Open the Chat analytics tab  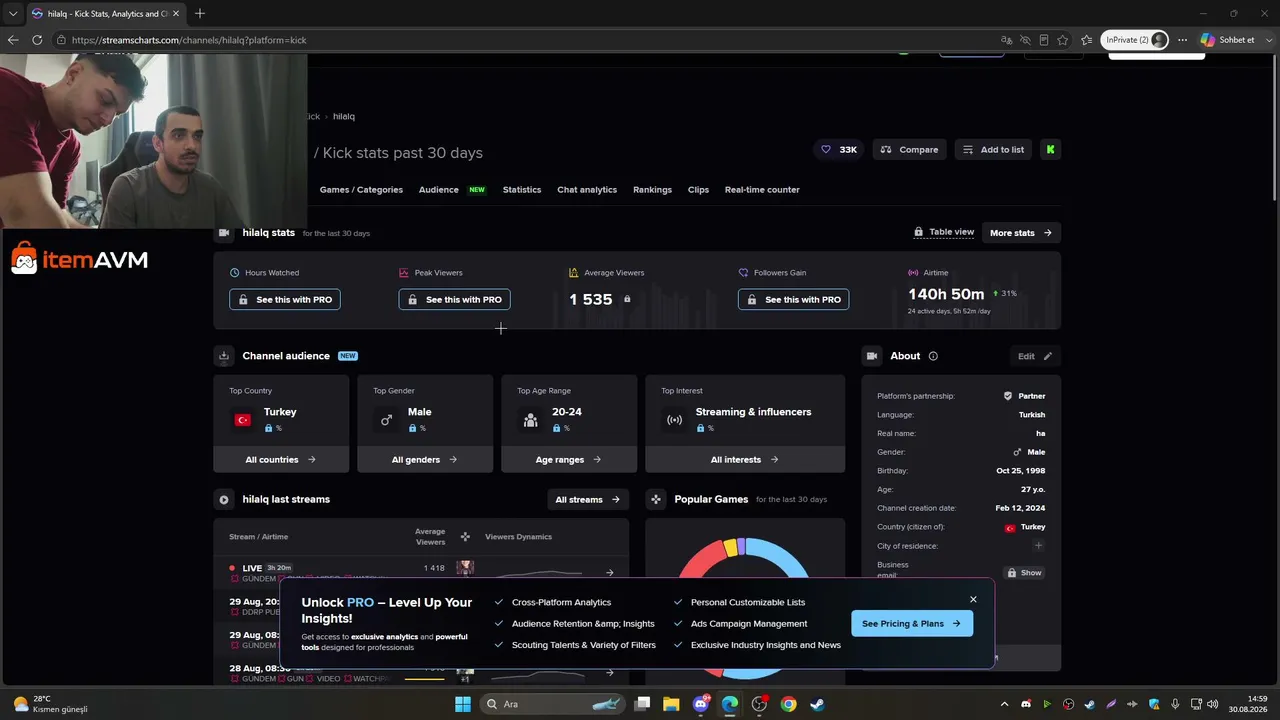[587, 190]
